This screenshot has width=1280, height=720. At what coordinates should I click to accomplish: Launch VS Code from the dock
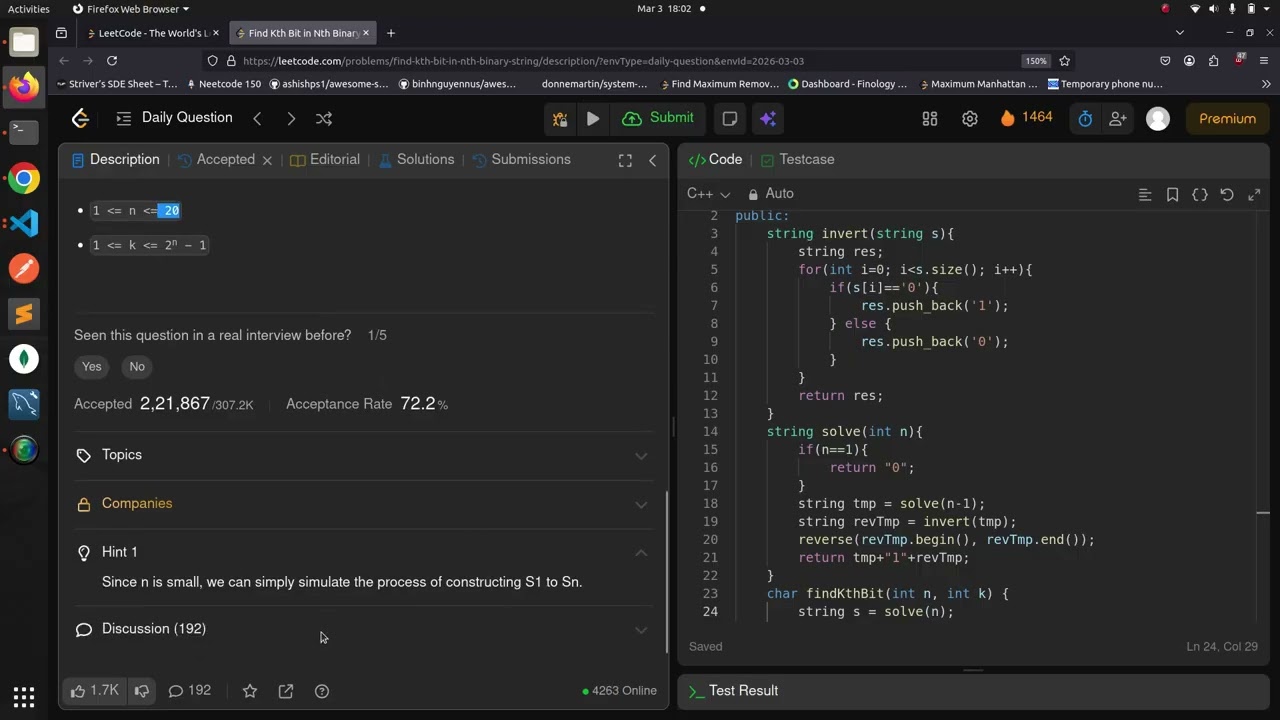click(x=24, y=222)
